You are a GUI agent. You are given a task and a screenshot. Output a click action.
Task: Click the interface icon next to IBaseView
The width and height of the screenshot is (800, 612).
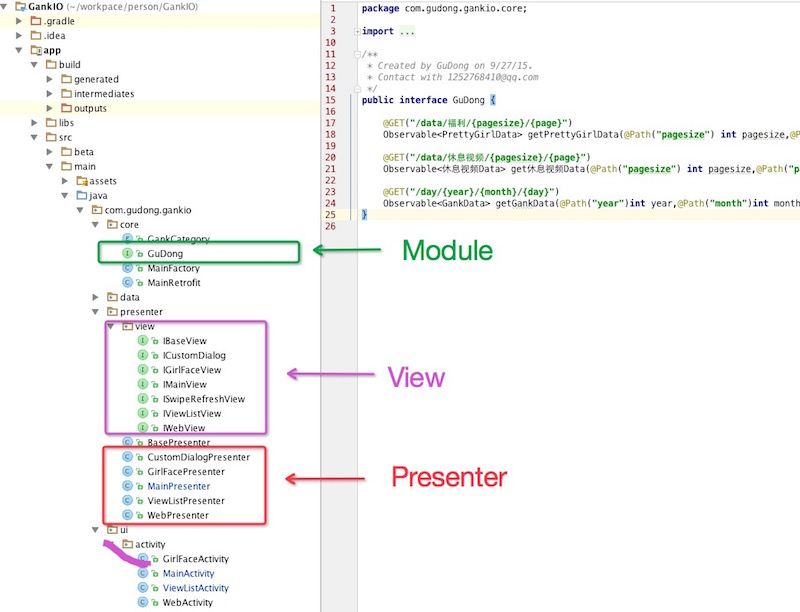click(142, 341)
